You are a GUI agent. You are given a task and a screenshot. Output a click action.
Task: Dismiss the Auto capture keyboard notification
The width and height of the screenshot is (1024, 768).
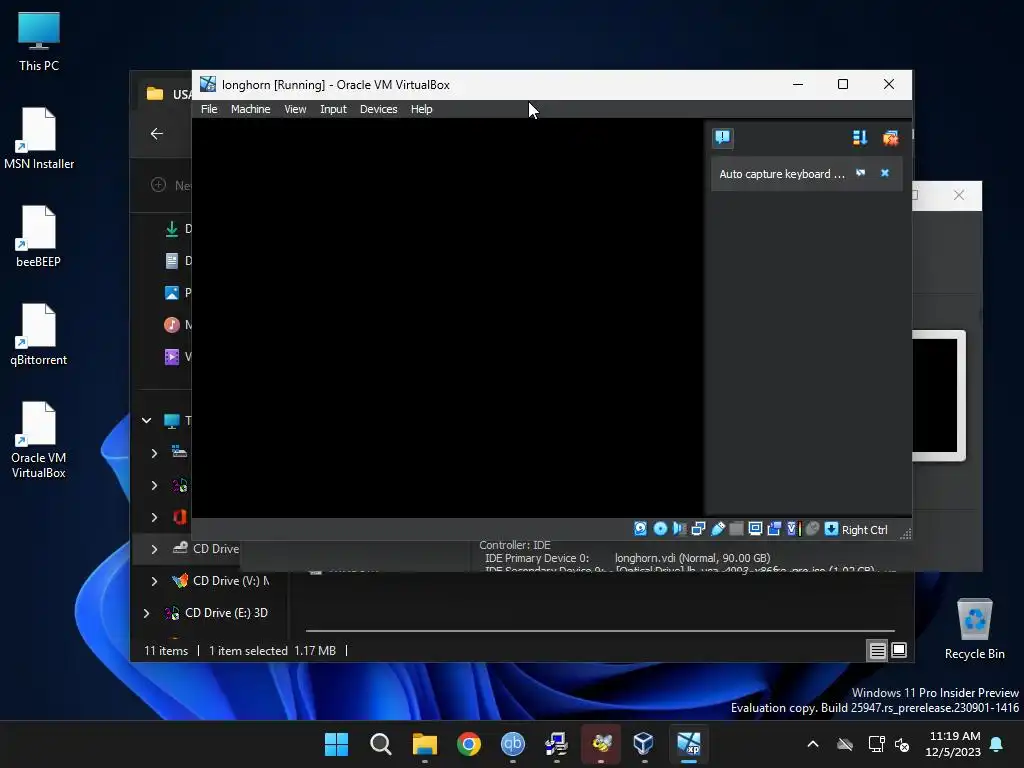885,173
